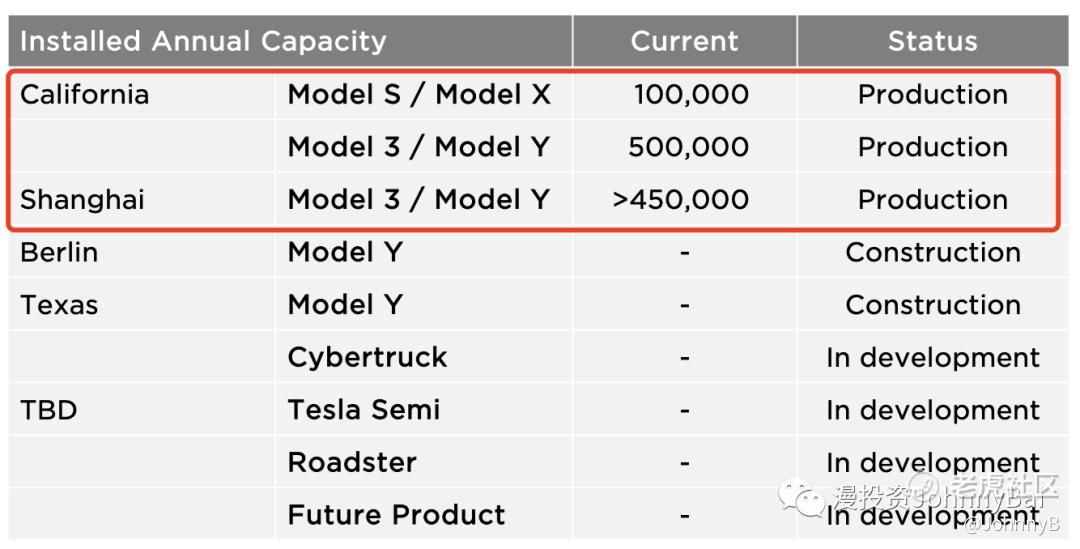This screenshot has height=549, width=1080.
Task: Select the Cybertruck product cell
Action: [367, 358]
